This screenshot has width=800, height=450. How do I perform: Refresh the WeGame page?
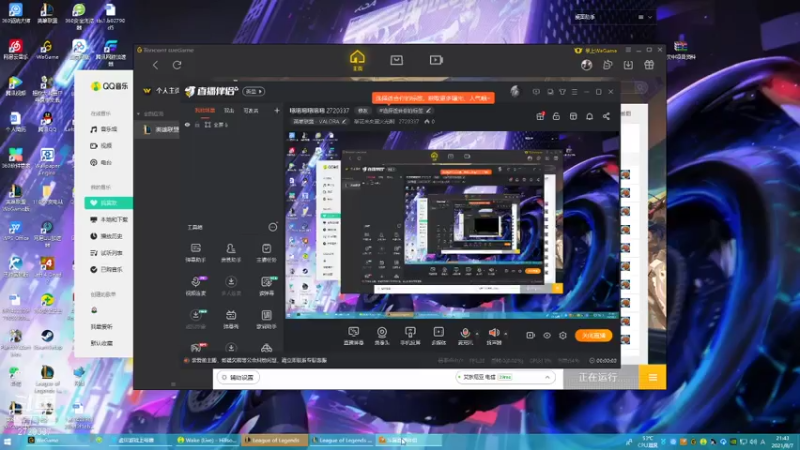point(177,65)
